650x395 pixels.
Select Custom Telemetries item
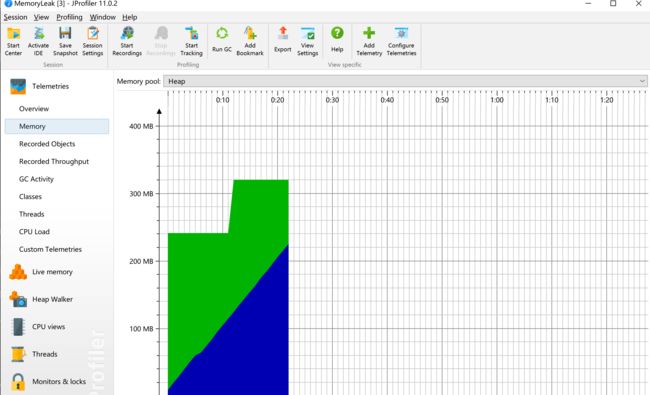tap(50, 249)
